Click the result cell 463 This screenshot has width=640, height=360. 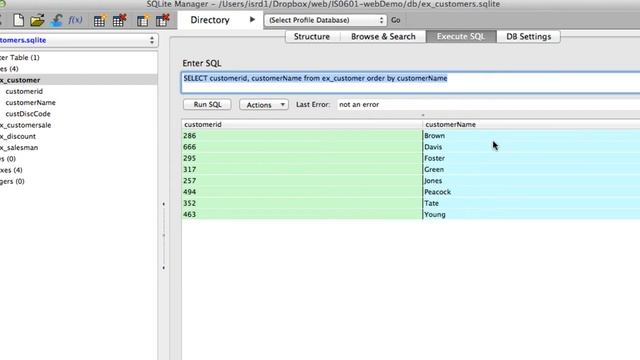302,214
